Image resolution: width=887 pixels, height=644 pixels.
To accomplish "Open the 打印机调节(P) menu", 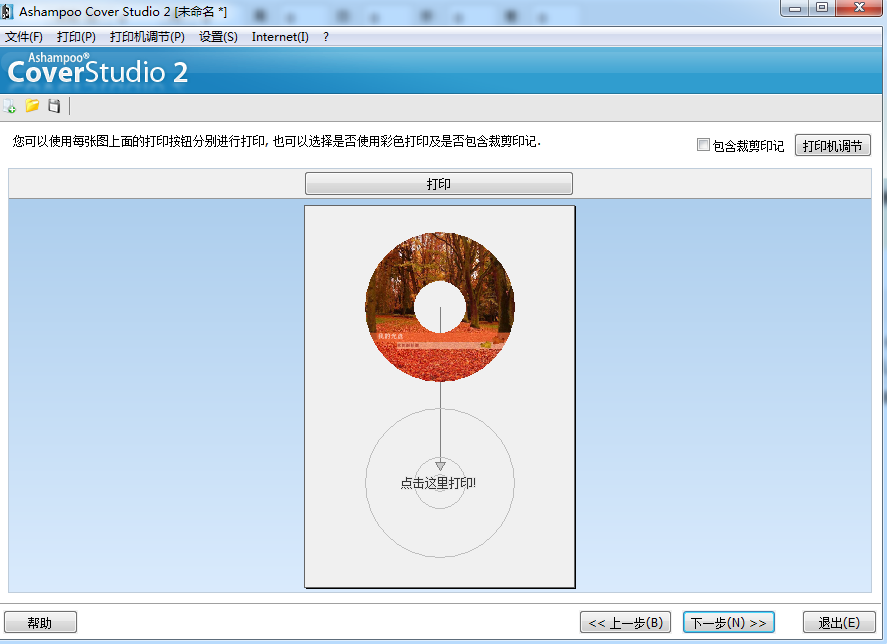I will pos(147,37).
